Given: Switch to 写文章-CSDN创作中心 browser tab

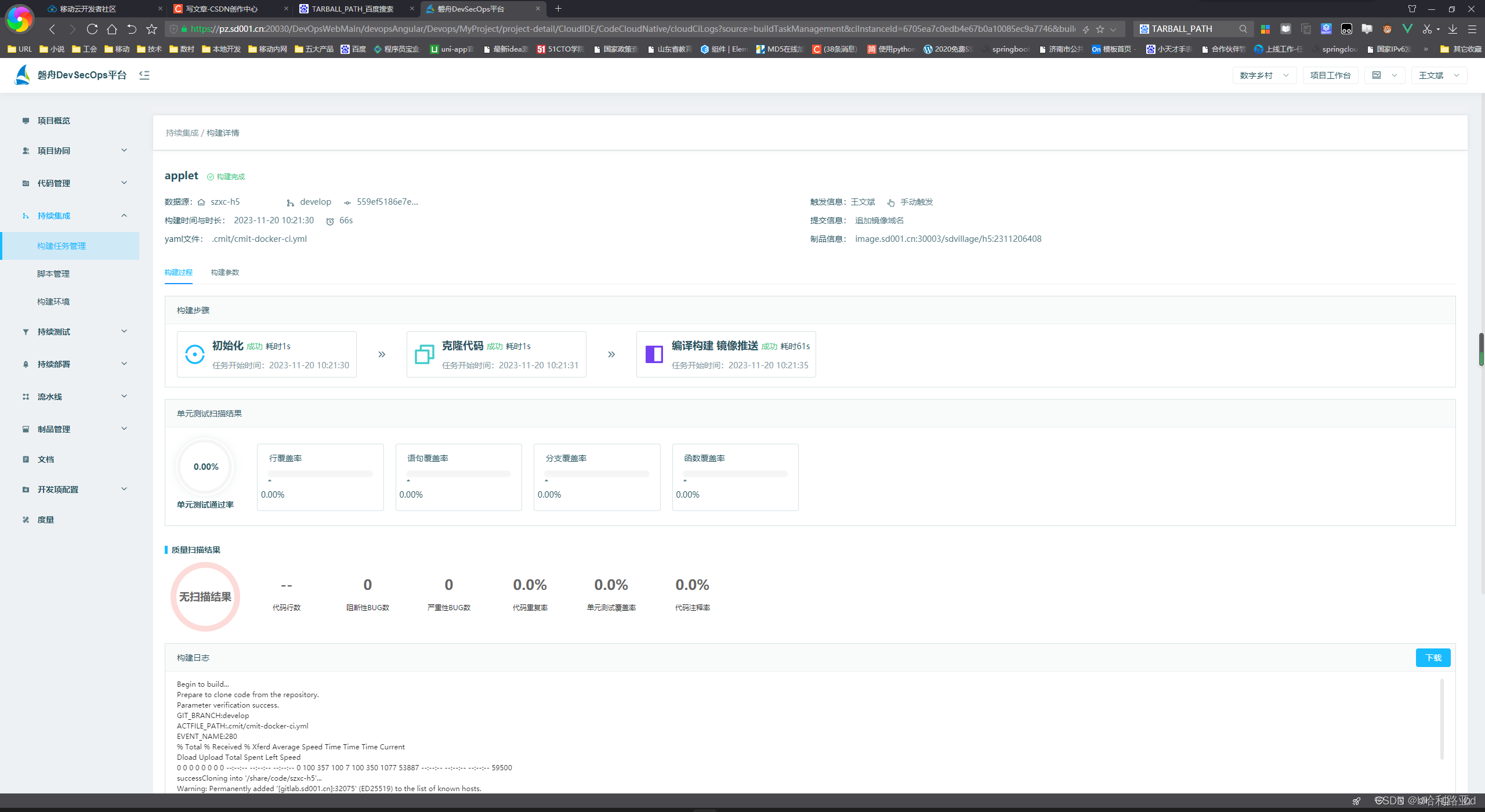Looking at the screenshot, I should pos(230,9).
